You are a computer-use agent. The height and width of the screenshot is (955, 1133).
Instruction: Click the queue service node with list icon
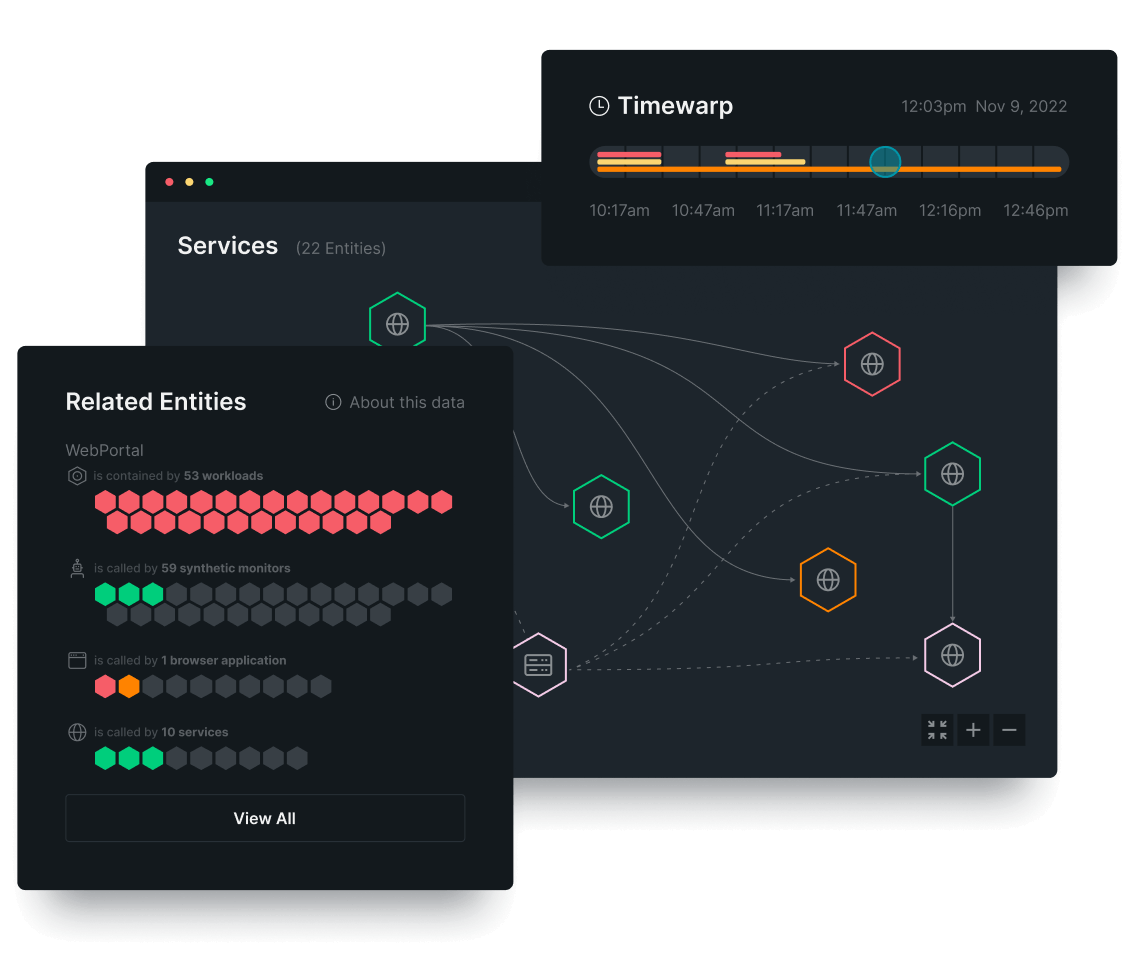pyautogui.click(x=539, y=663)
